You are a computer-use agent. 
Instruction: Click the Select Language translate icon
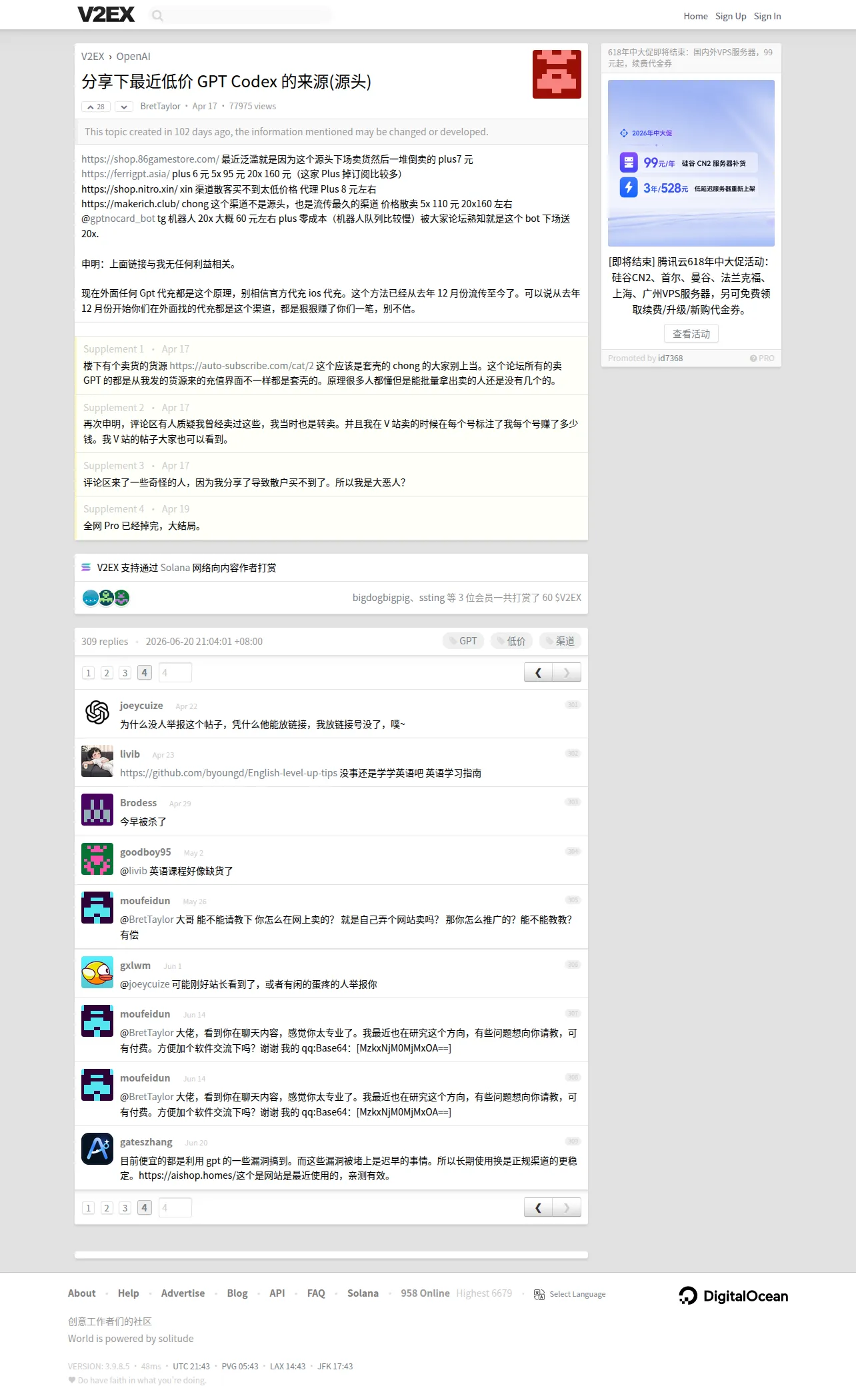[539, 1294]
